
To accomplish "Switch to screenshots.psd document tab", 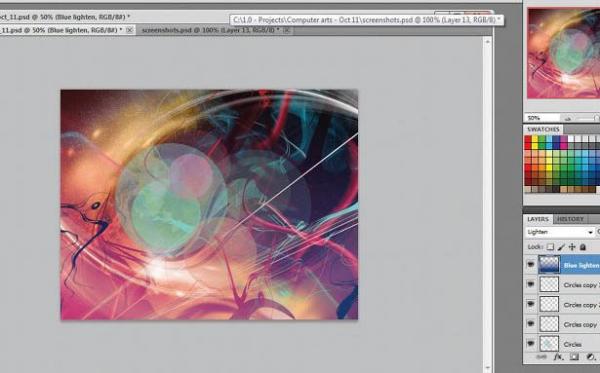I will tap(210, 30).
